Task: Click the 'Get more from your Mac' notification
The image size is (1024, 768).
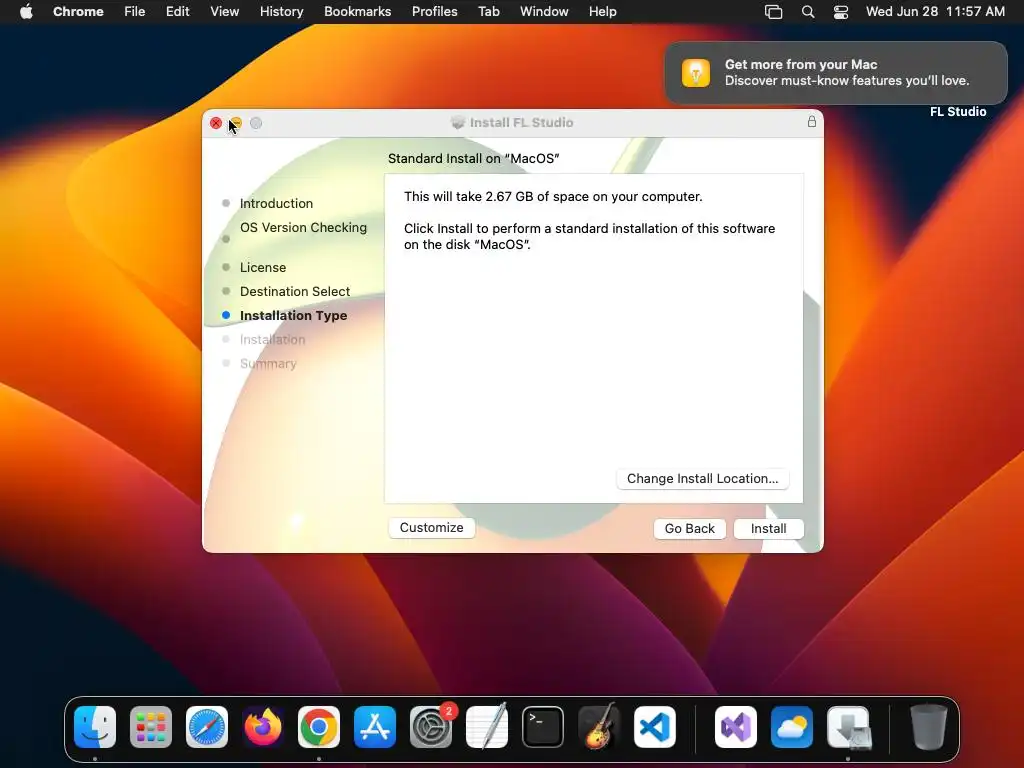Action: [x=836, y=72]
